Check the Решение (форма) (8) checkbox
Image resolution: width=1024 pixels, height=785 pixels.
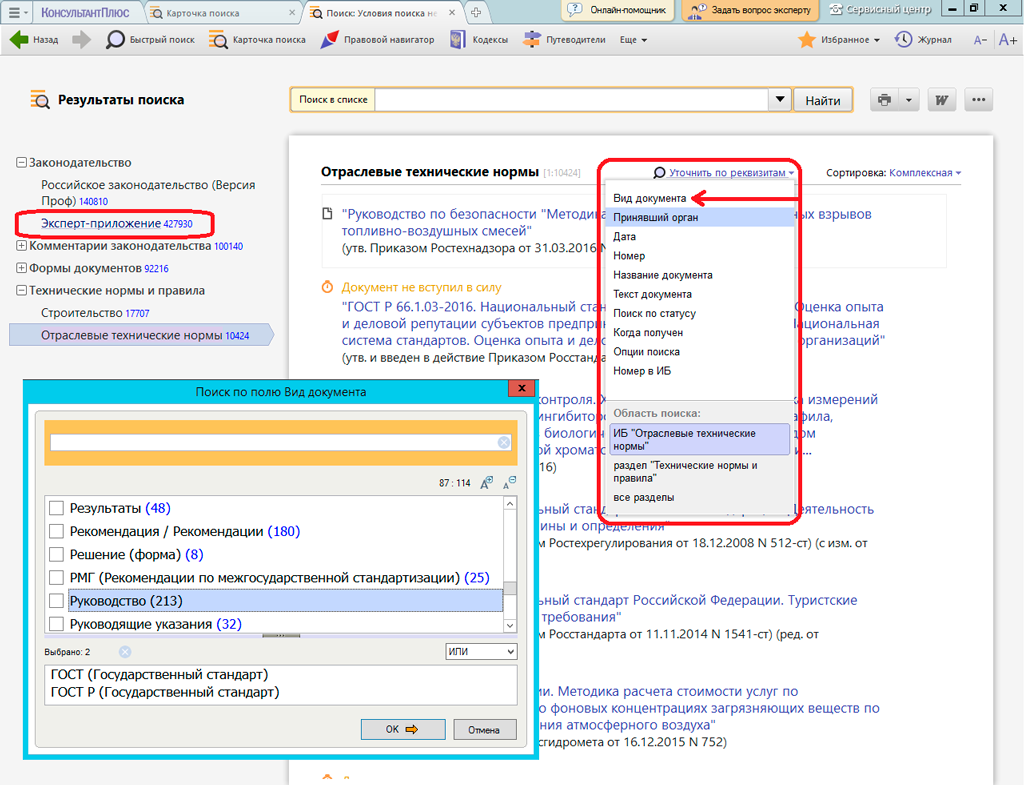tap(57, 554)
